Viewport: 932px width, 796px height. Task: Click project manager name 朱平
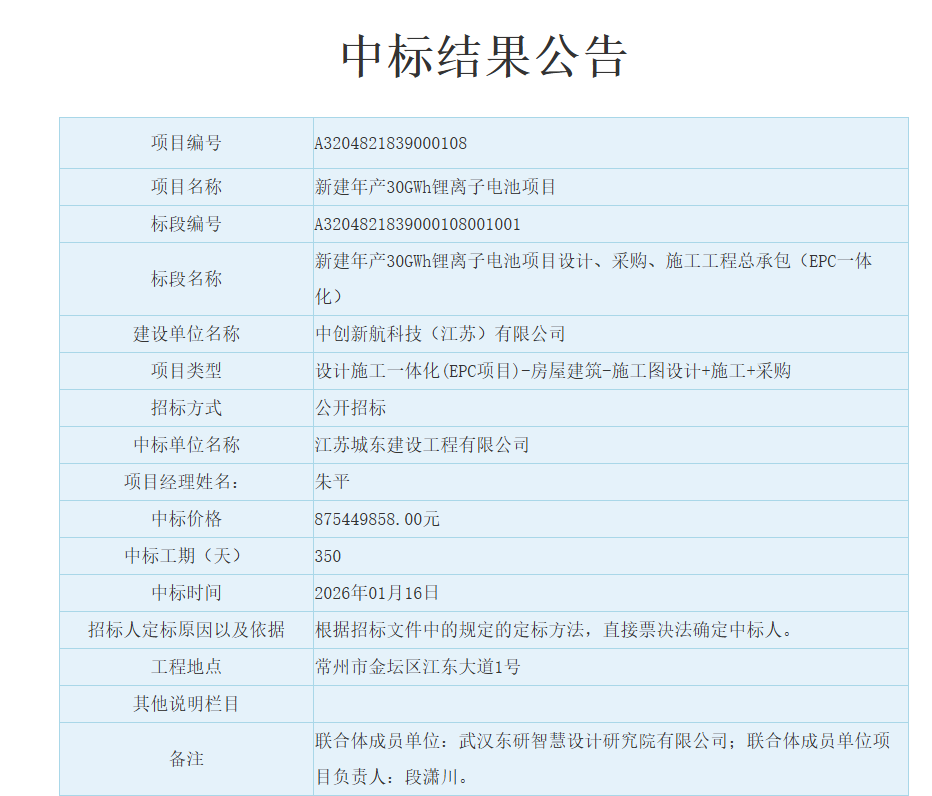(332, 482)
